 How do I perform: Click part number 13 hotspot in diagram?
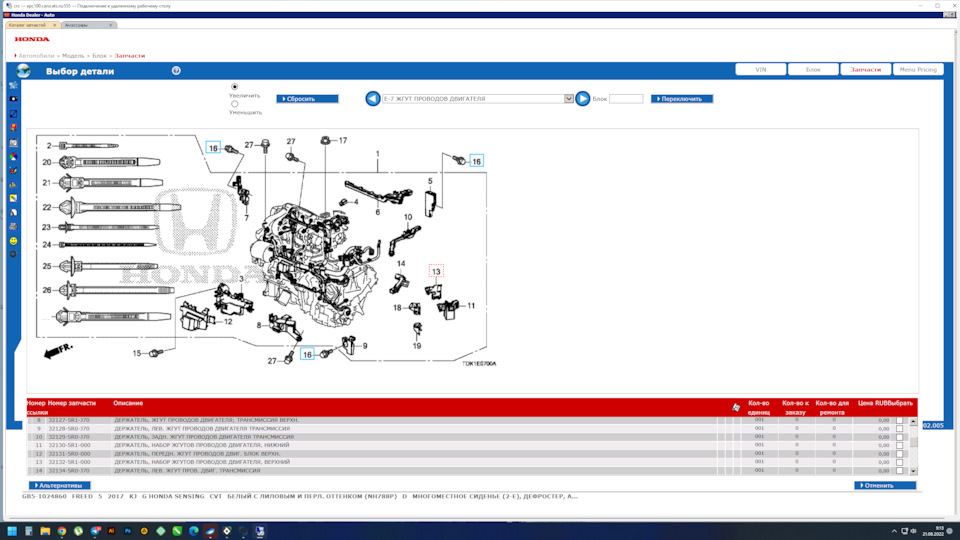[x=436, y=272]
